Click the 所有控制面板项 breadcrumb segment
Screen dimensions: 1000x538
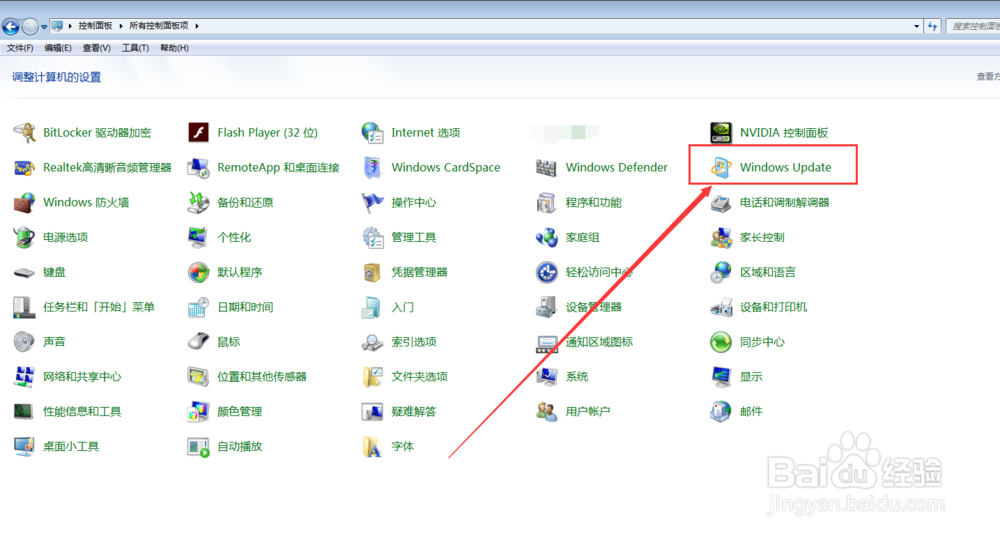159,25
